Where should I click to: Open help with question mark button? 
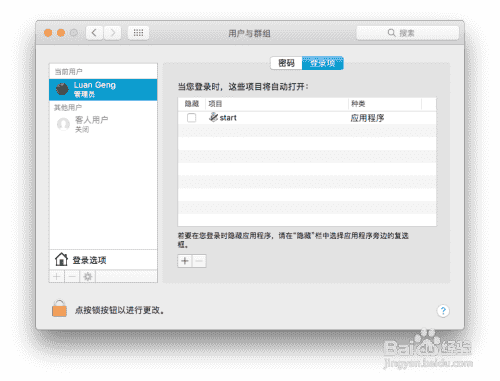(x=443, y=311)
